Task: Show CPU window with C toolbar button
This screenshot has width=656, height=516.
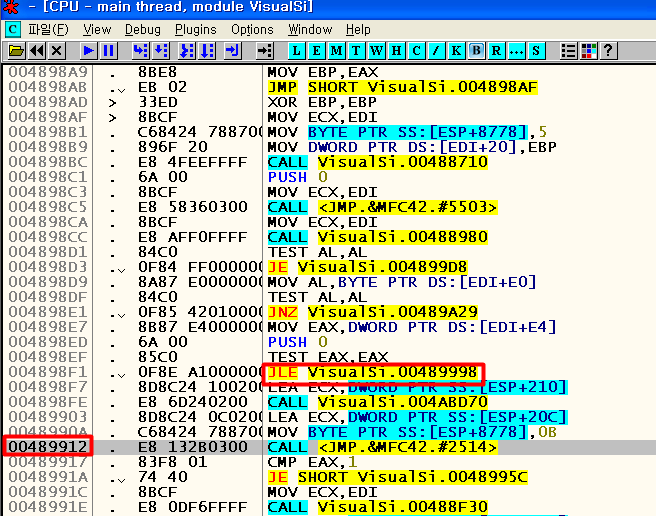Action: 416,51
